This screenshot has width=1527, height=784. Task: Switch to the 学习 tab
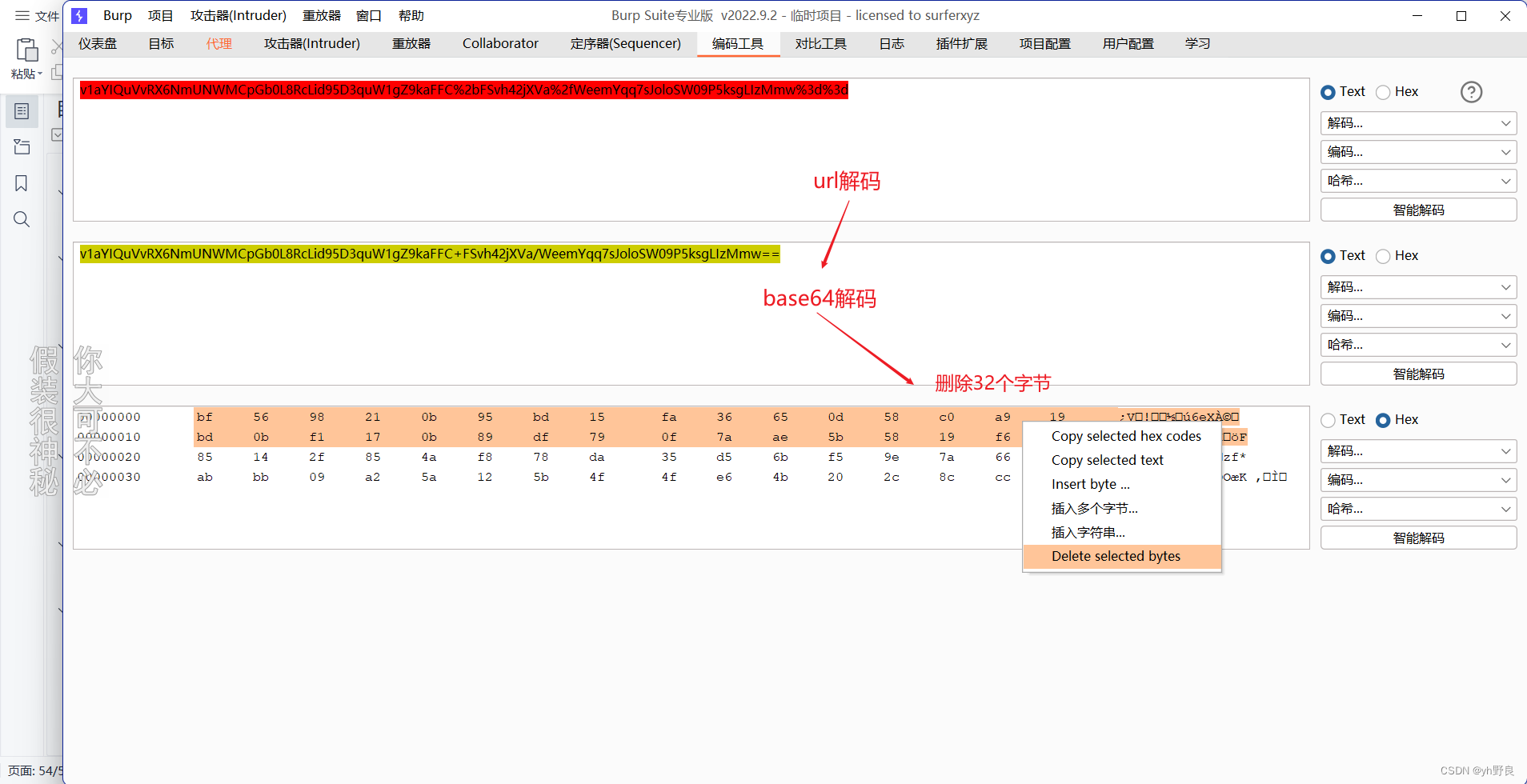1198,44
